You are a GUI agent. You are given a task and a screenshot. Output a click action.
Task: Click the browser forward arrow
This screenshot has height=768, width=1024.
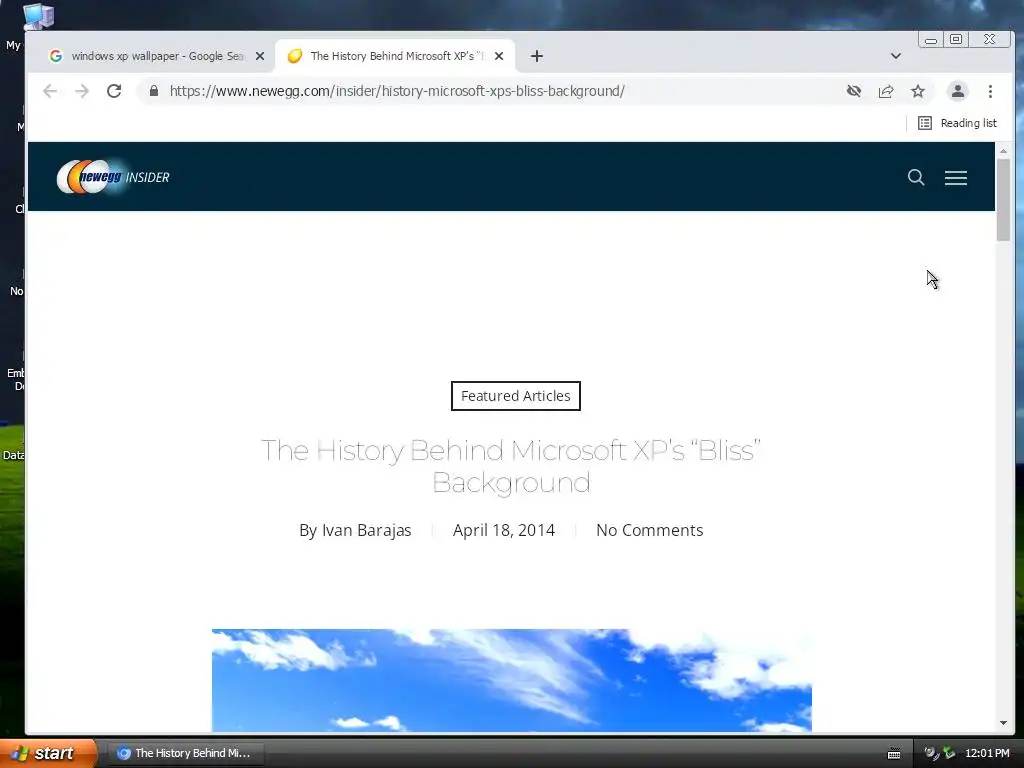click(x=82, y=91)
